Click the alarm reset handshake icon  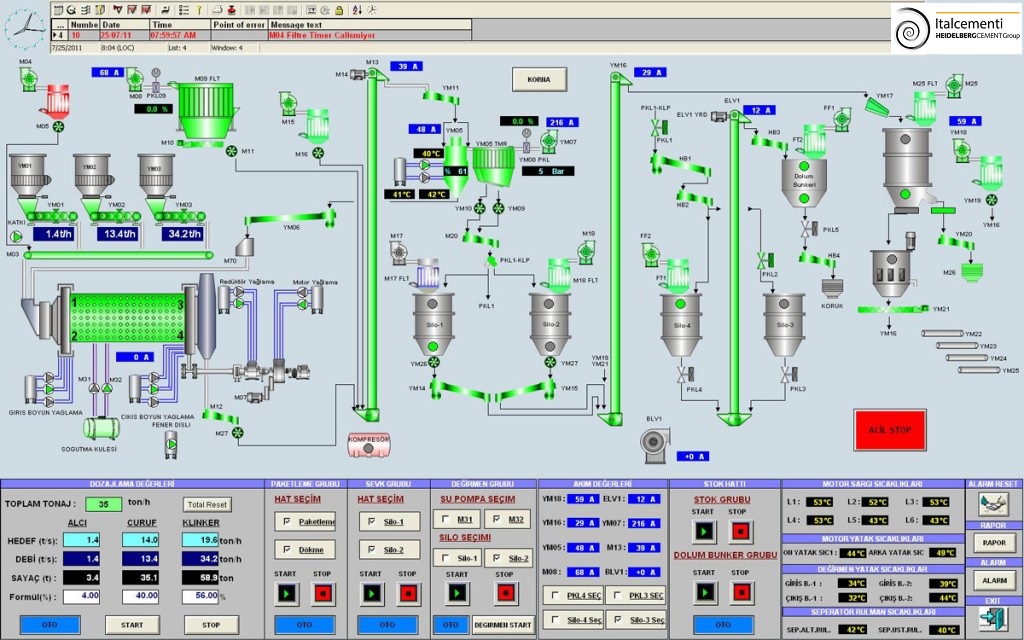click(992, 505)
